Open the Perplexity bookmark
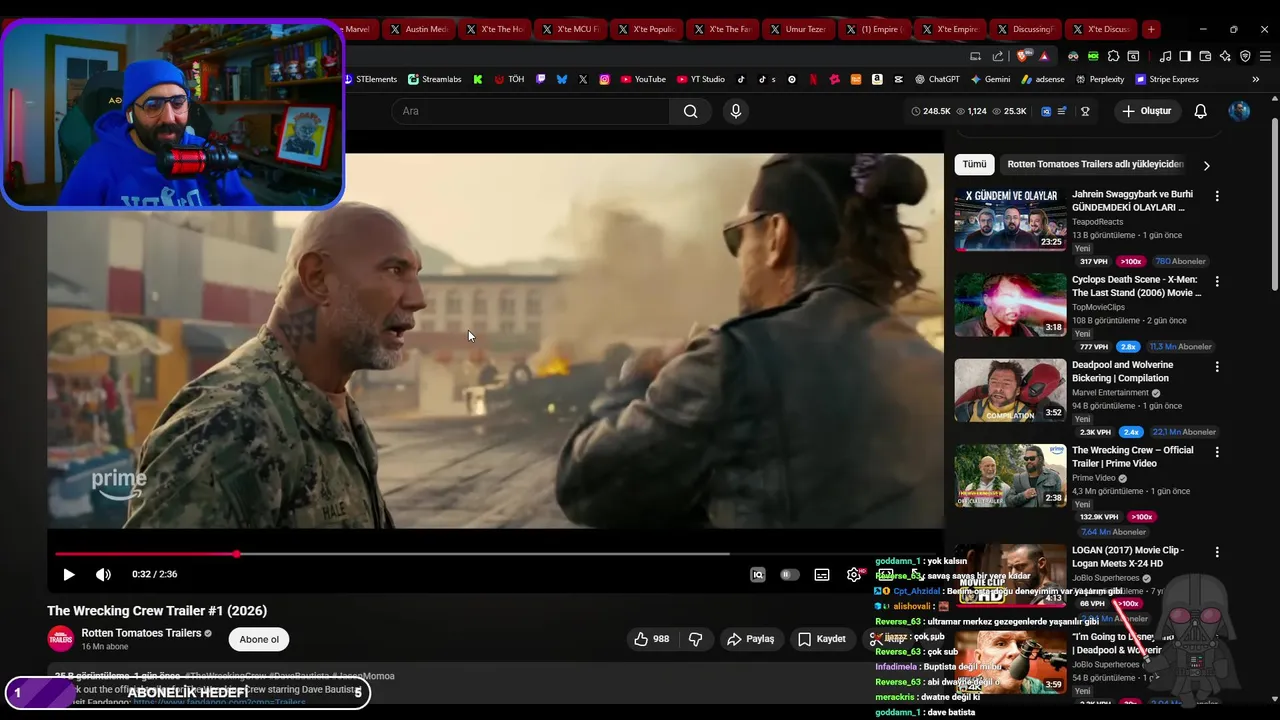1280x720 pixels. 1100,79
